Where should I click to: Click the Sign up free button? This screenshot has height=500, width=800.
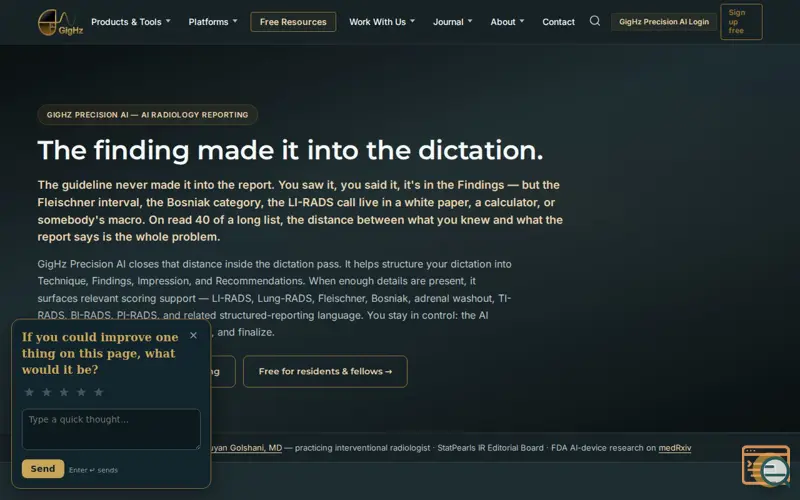coord(741,21)
